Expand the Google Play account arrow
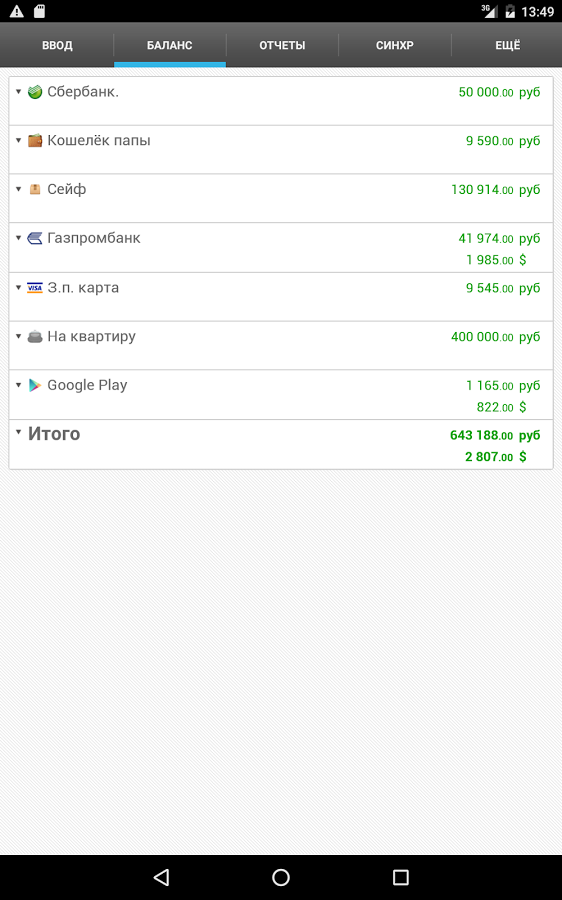The height and width of the screenshot is (900, 562). 18,385
